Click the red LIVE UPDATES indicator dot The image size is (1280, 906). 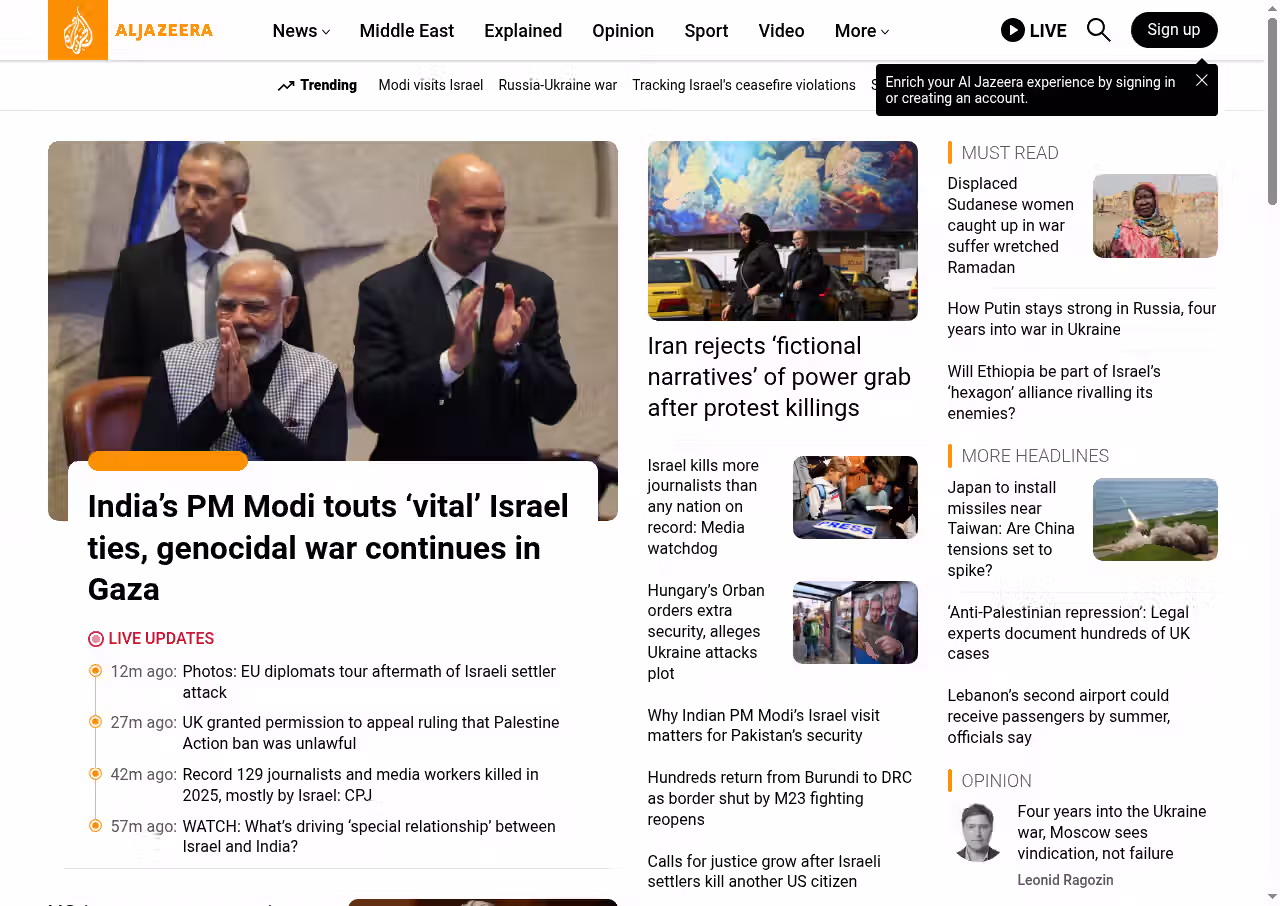pyautogui.click(x=96, y=639)
